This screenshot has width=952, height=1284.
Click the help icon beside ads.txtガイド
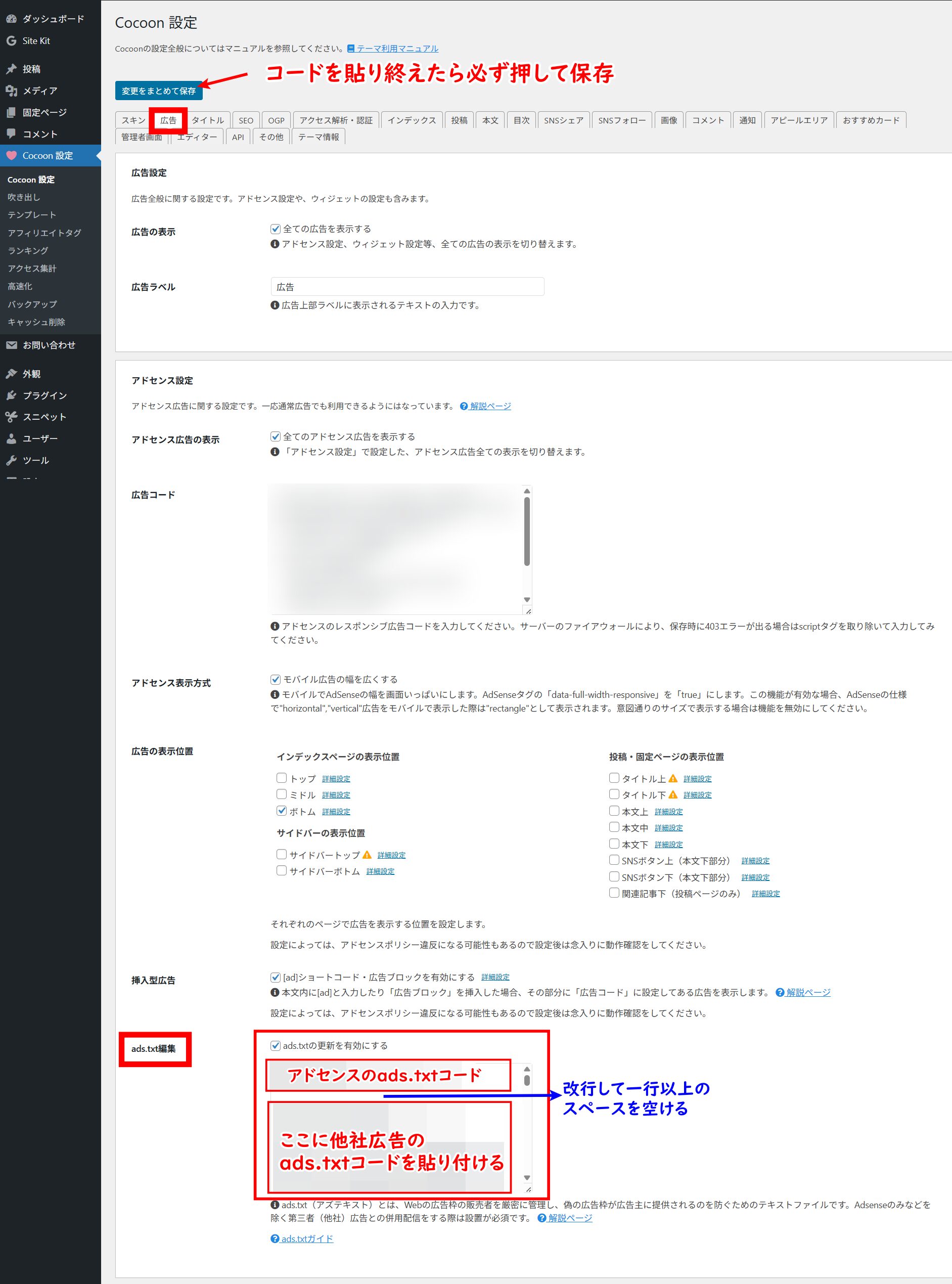pyautogui.click(x=275, y=1238)
